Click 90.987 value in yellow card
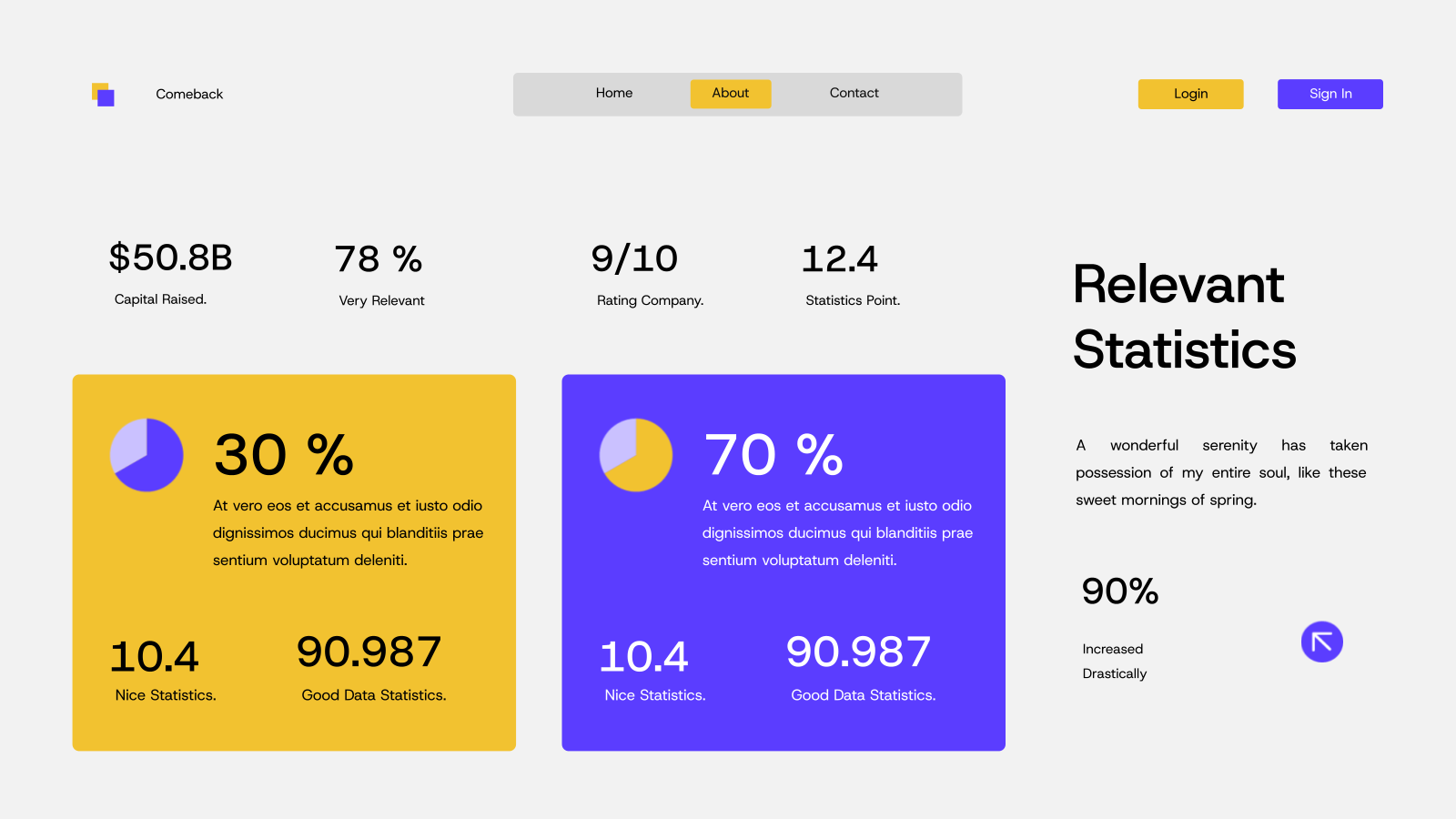This screenshot has width=1456, height=819. tap(369, 652)
